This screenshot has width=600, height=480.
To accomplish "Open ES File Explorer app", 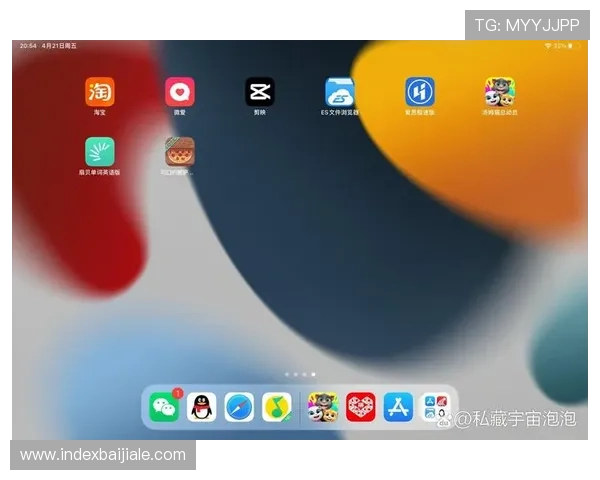I will pos(339,92).
